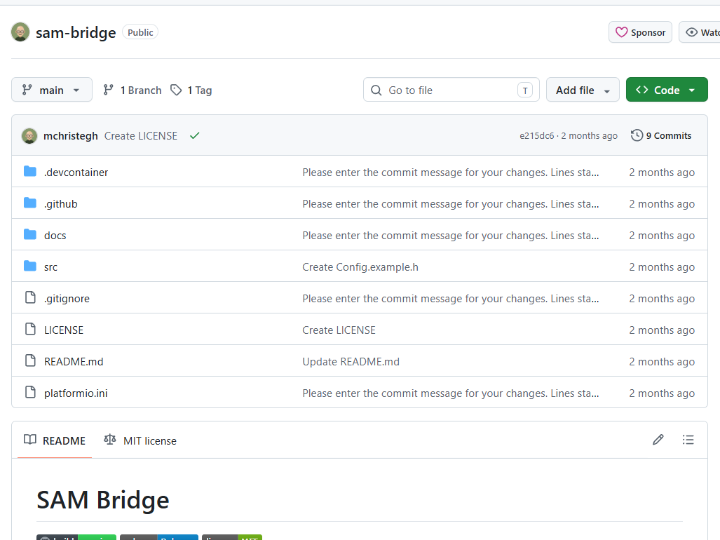This screenshot has width=720, height=540.
Task: Click the 1 Tag label icon
Action: point(176,90)
